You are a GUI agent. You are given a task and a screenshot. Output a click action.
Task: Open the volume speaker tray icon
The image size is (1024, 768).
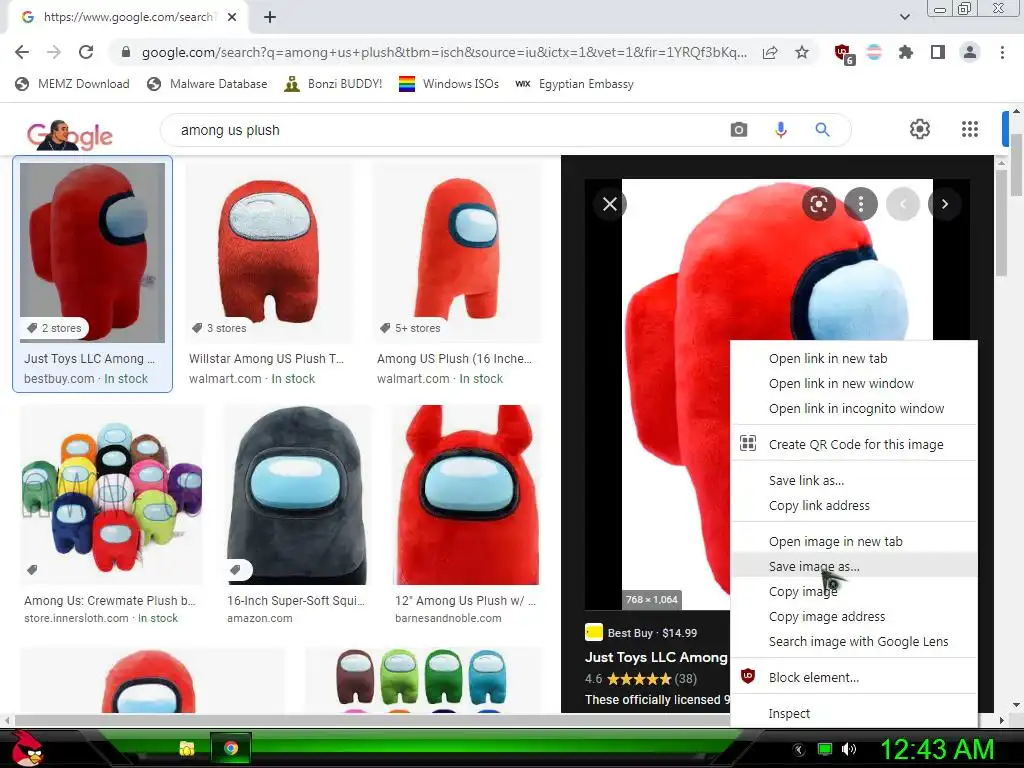[849, 749]
